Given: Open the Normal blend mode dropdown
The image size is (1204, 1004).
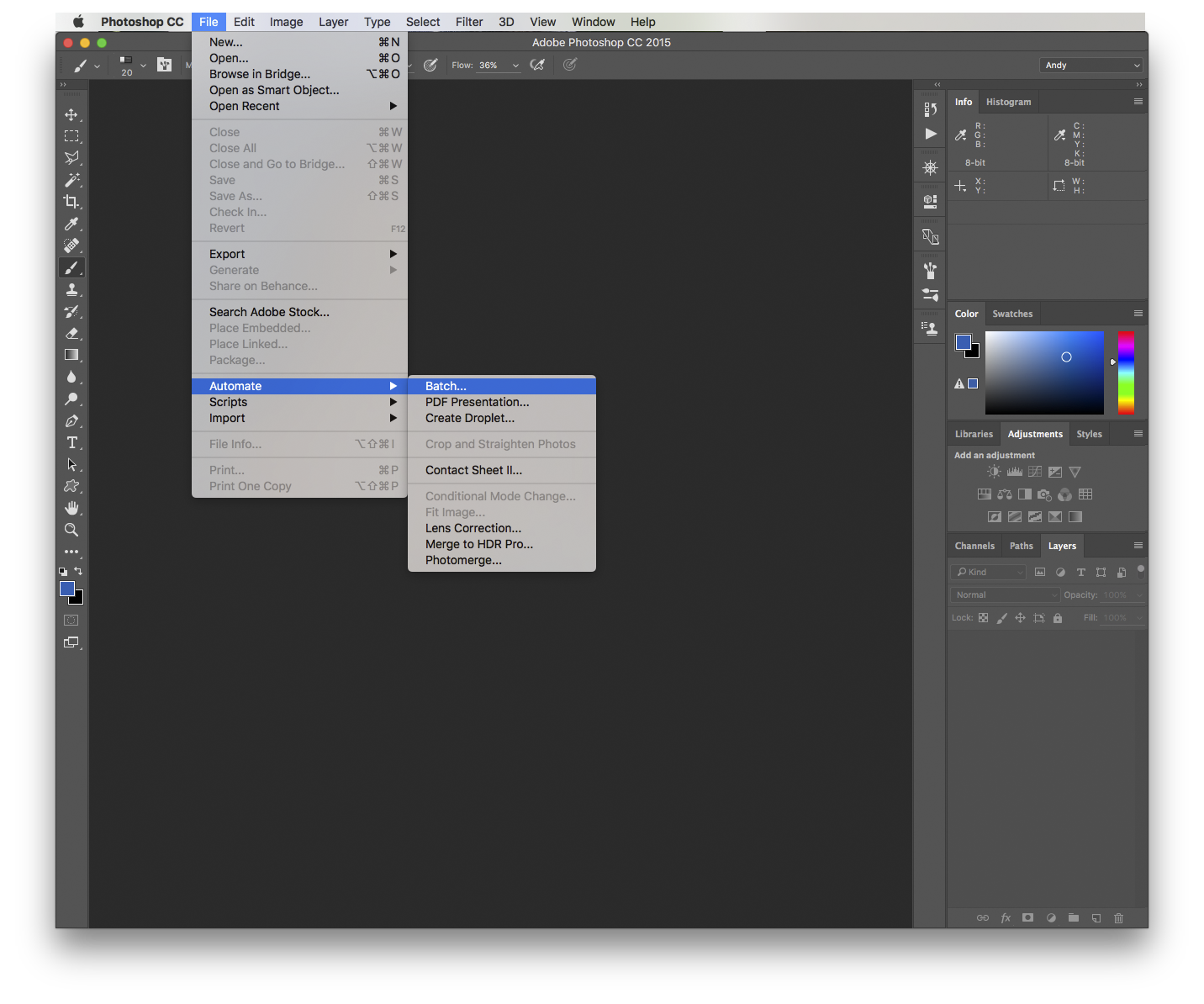Looking at the screenshot, I should pyautogui.click(x=1006, y=594).
